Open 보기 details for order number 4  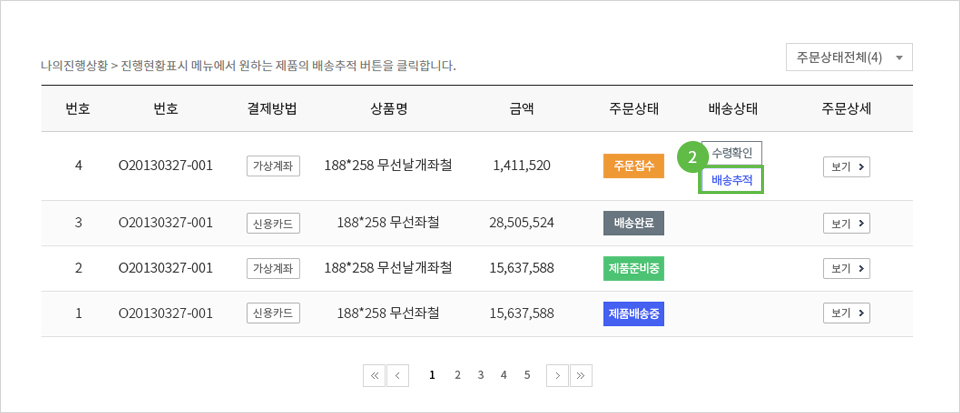click(x=846, y=166)
